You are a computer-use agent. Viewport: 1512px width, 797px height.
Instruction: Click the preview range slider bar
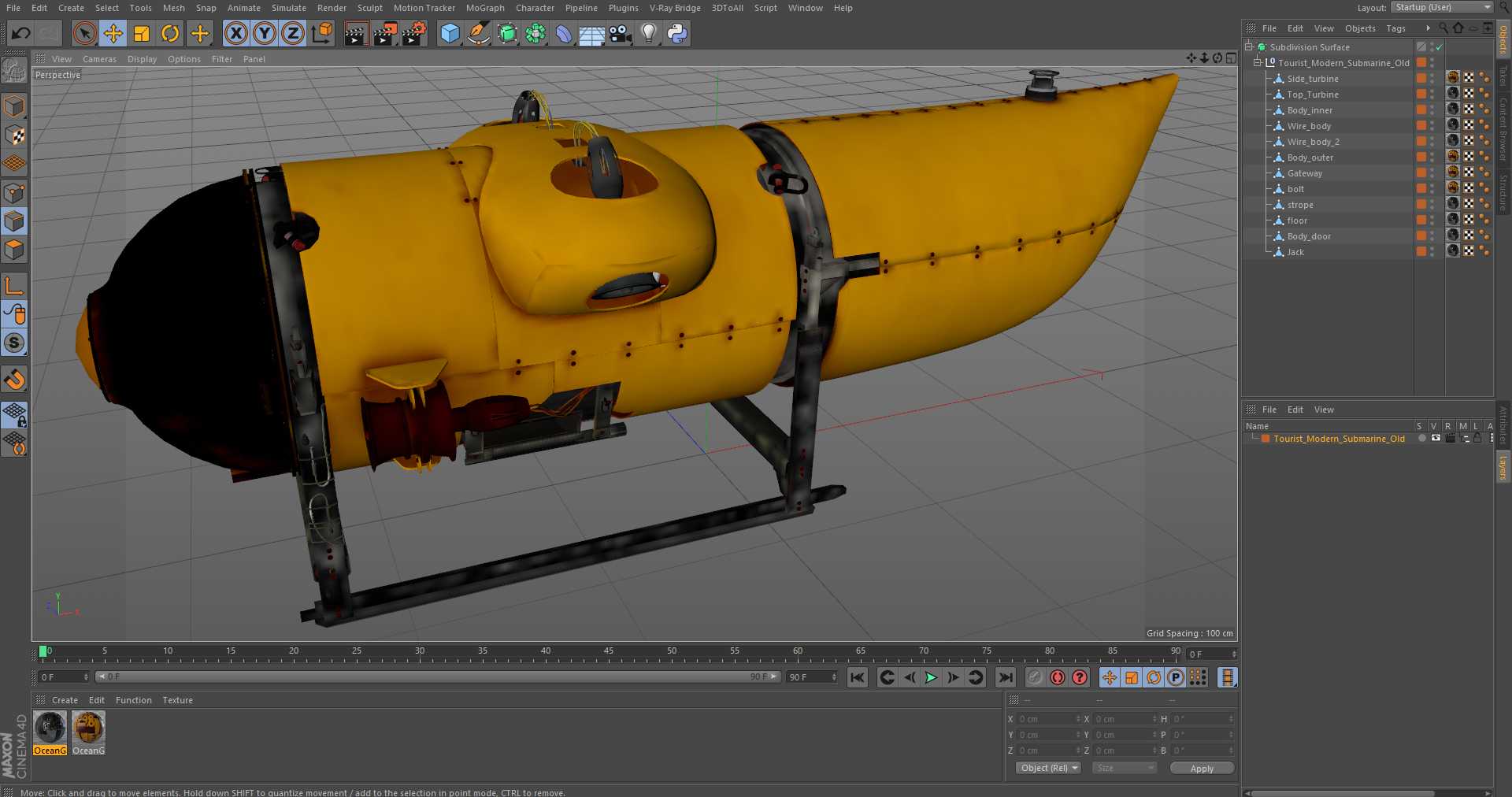click(x=437, y=677)
